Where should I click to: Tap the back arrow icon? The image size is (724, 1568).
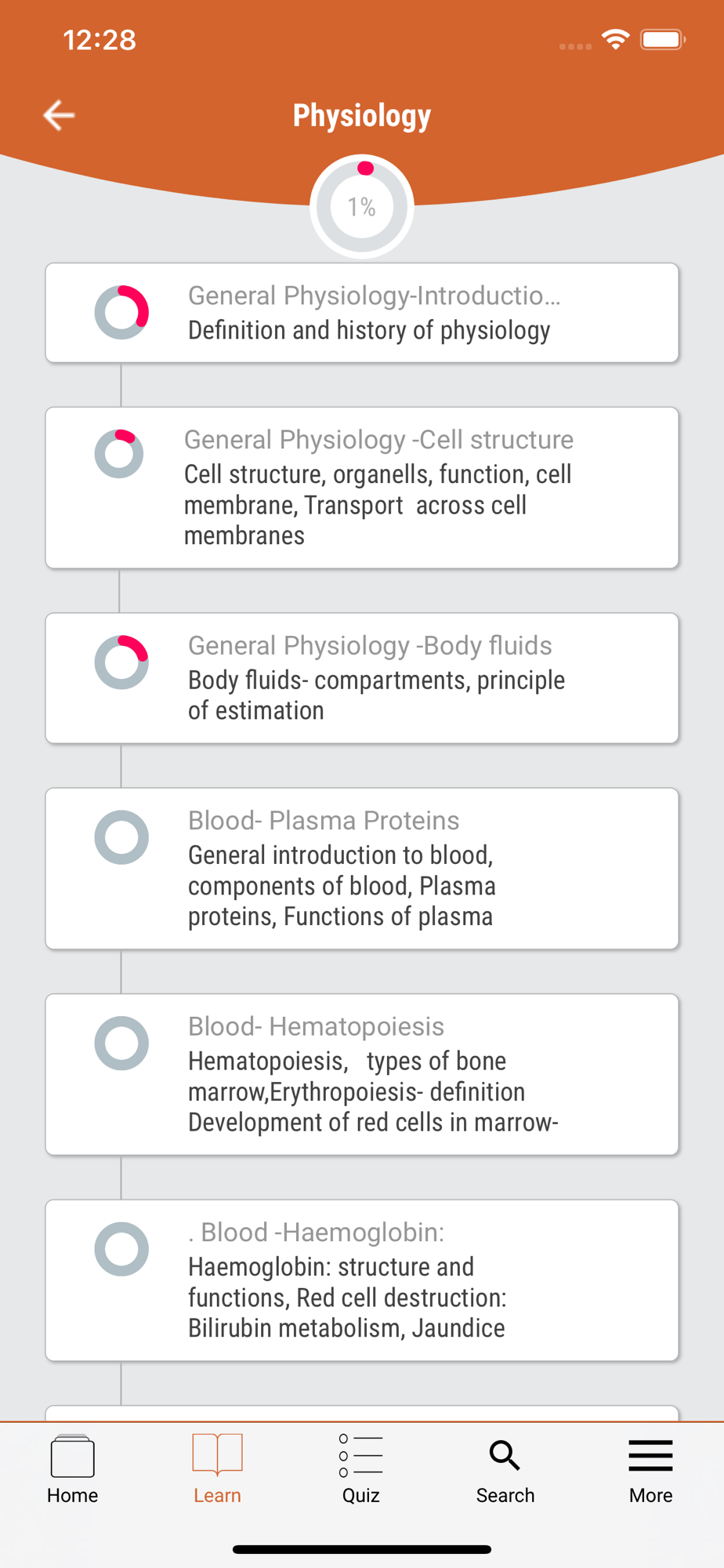pos(60,115)
